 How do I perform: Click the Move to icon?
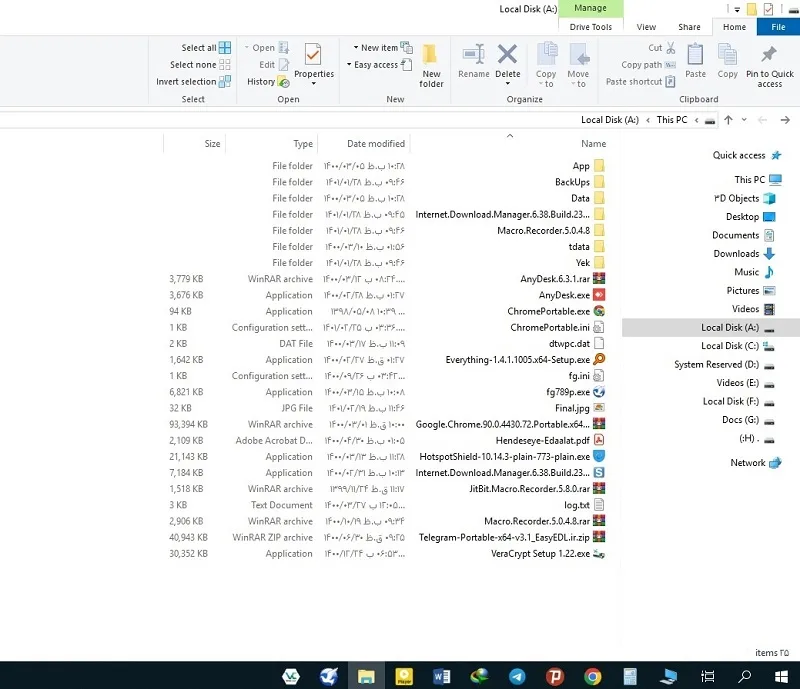coord(579,54)
